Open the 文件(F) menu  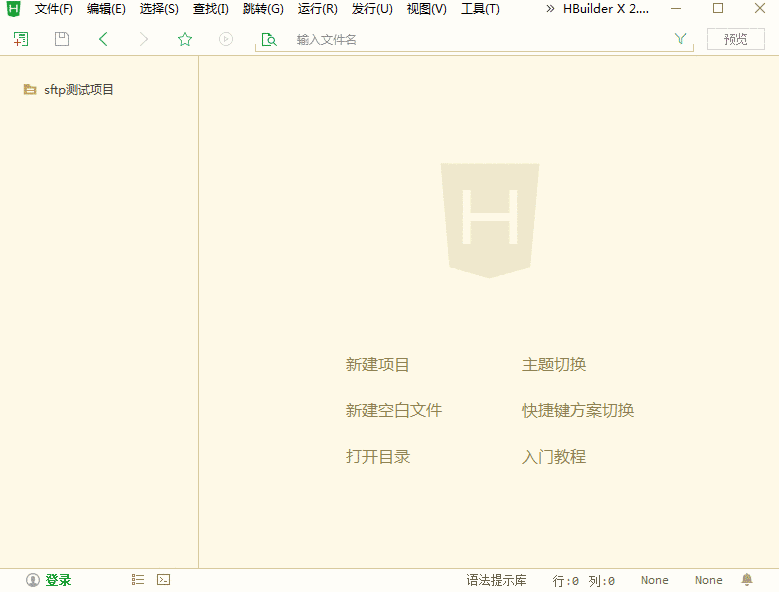coord(54,9)
